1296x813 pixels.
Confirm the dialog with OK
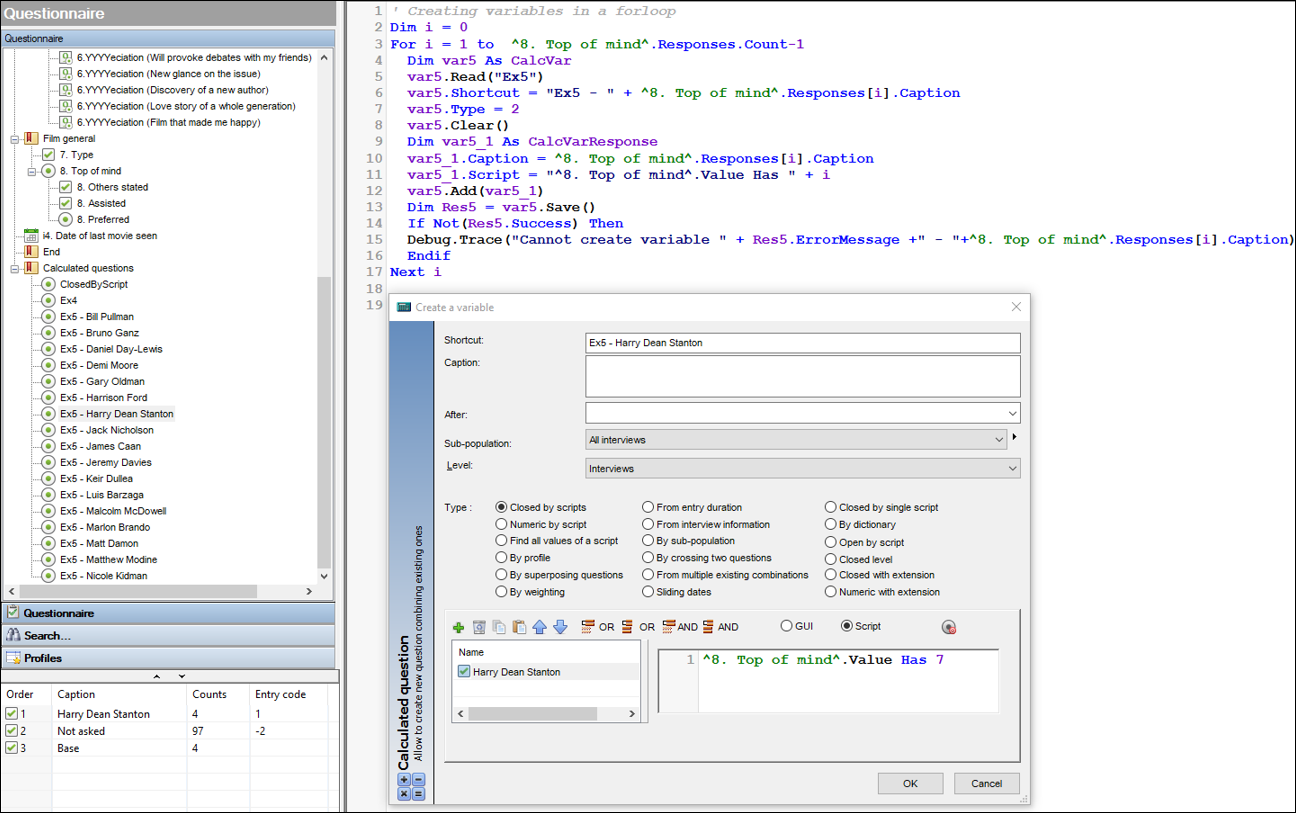[x=910, y=783]
